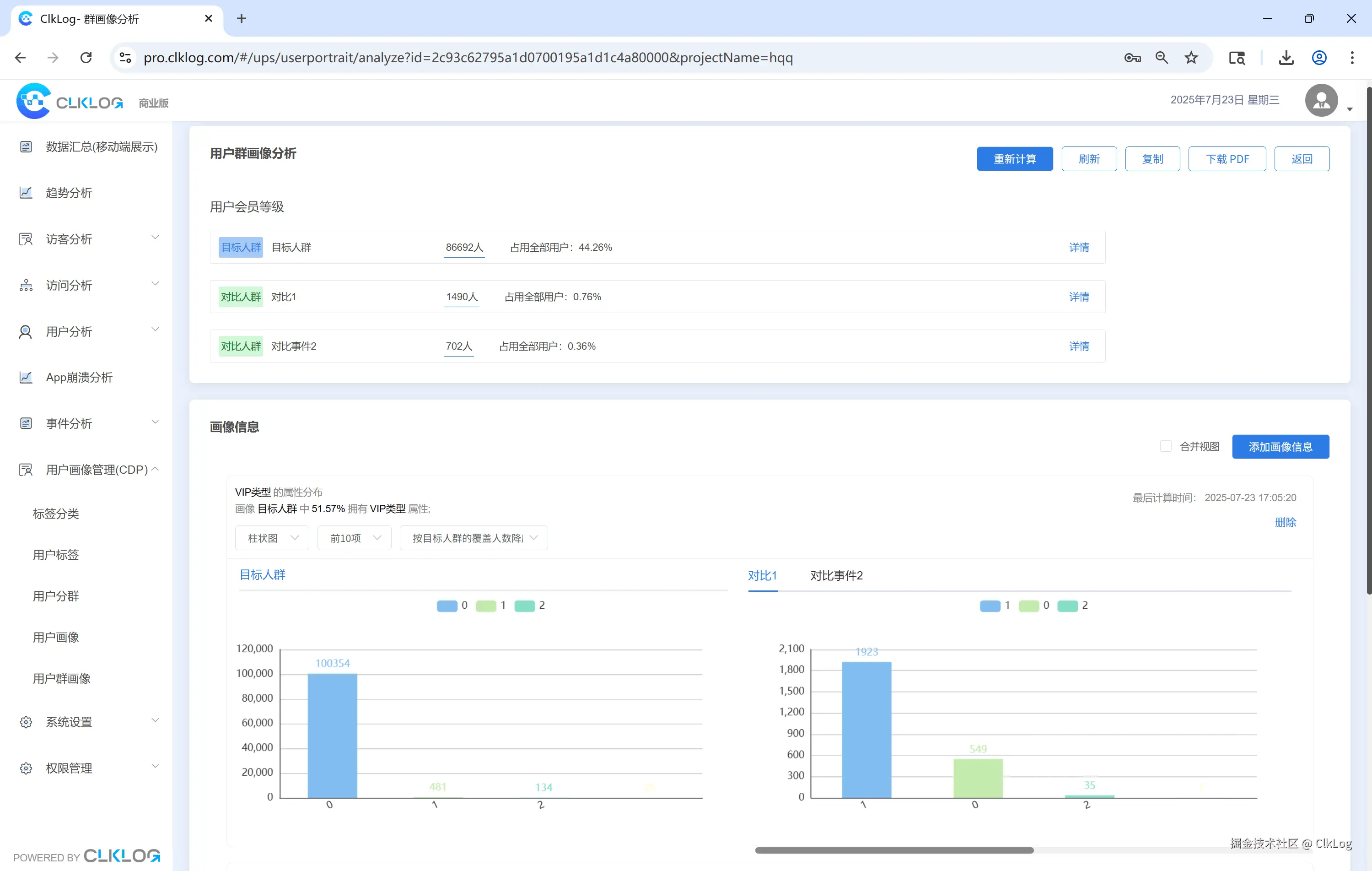Click the 数据汇总 sidebar icon
Viewport: 1372px width, 871px height.
pyautogui.click(x=26, y=147)
